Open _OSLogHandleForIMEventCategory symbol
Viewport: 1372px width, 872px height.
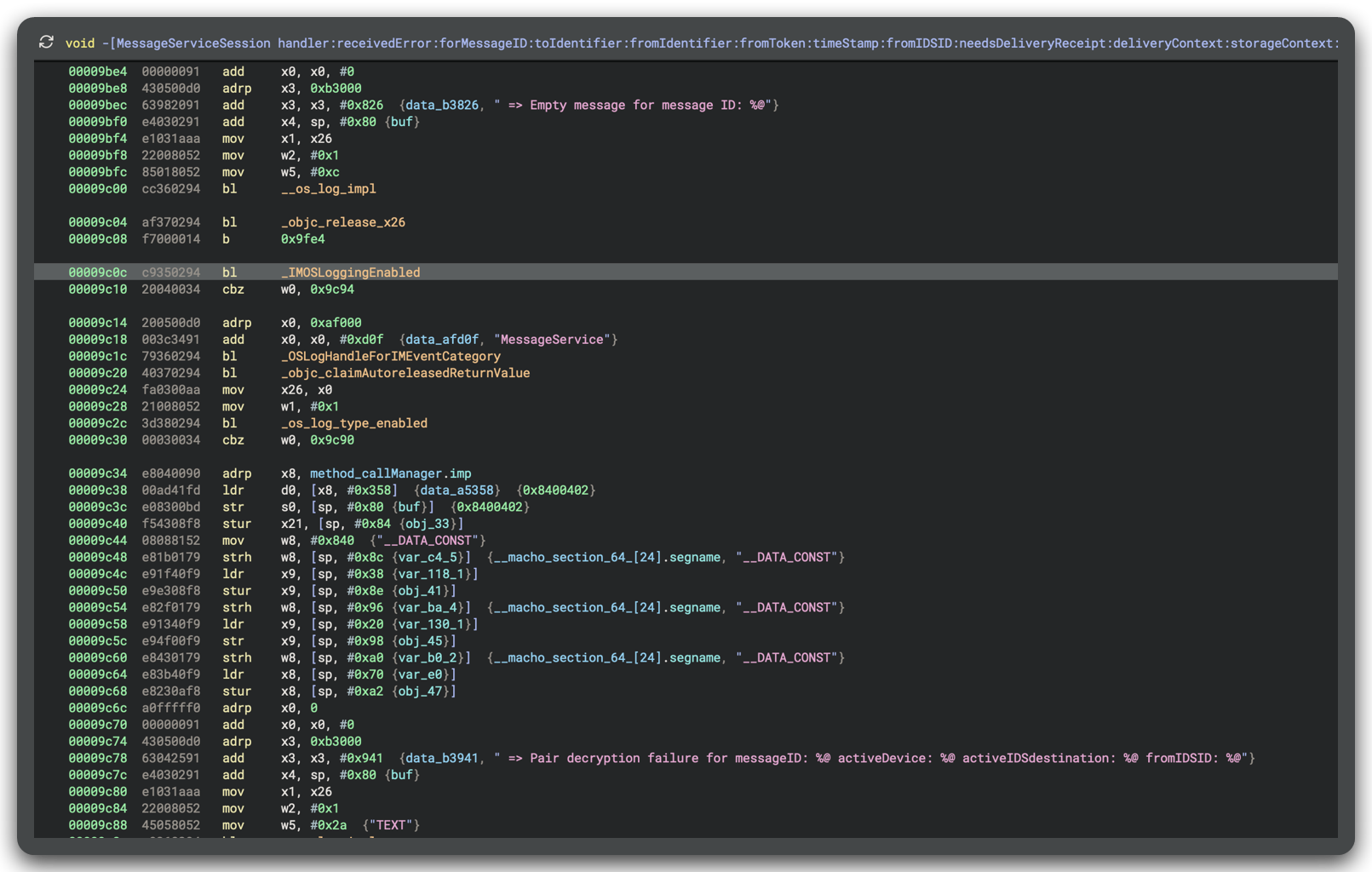391,357
